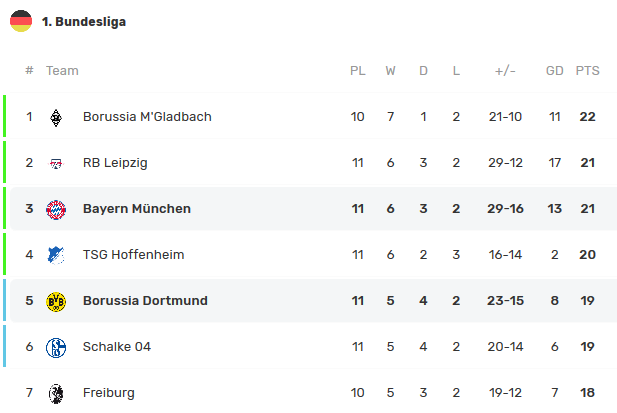Click the Freiburg club logo
Viewport: 617px width, 413px height.
pyautogui.click(x=56, y=393)
